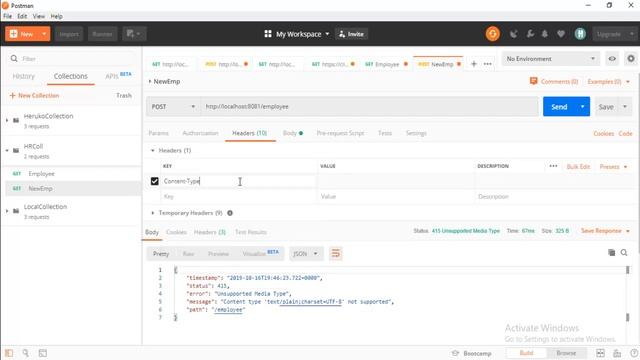Open the request Body tab
640x360 pixels.
point(293,133)
